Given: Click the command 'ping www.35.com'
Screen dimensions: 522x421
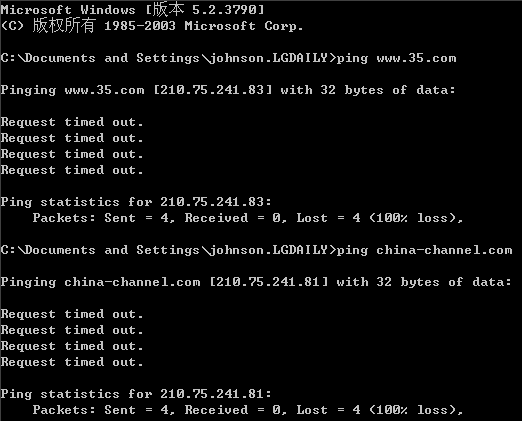Looking at the screenshot, I should [396, 58].
